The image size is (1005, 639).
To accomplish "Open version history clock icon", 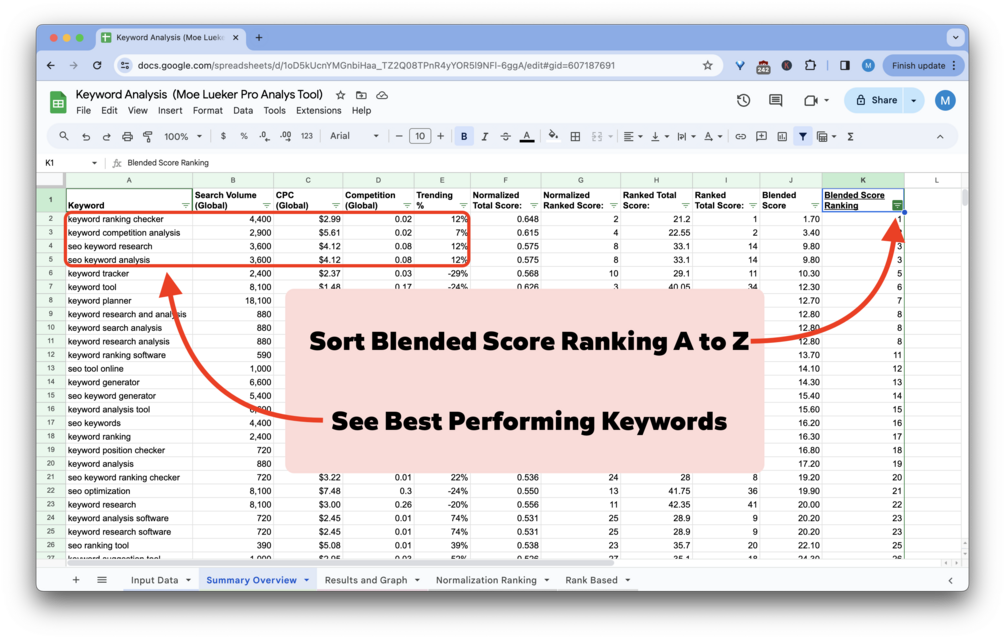I will click(x=743, y=101).
